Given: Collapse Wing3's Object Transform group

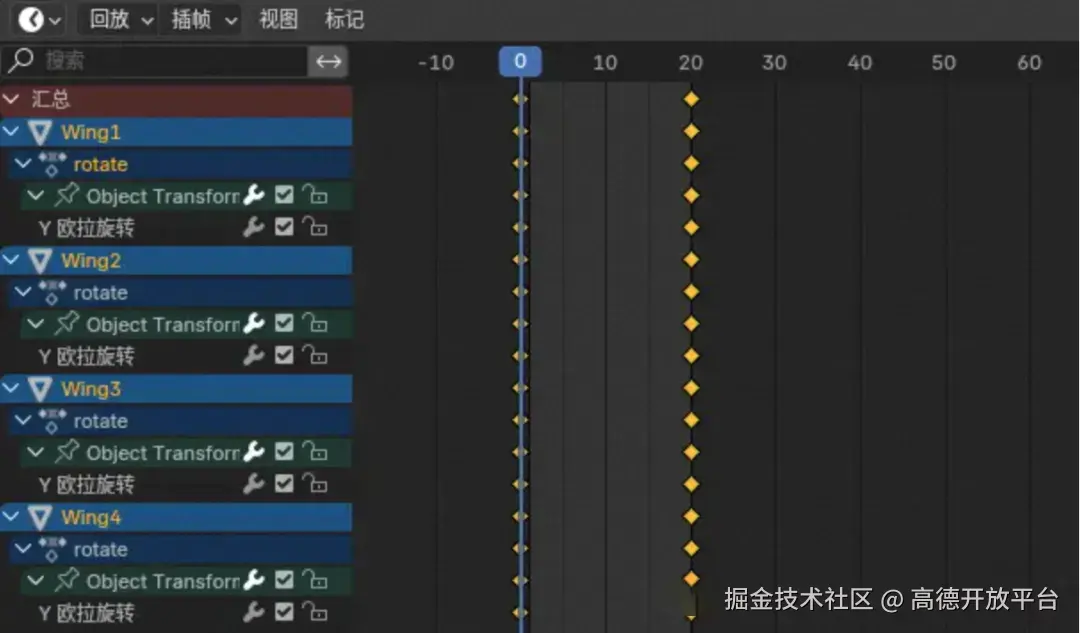Looking at the screenshot, I should point(35,453).
